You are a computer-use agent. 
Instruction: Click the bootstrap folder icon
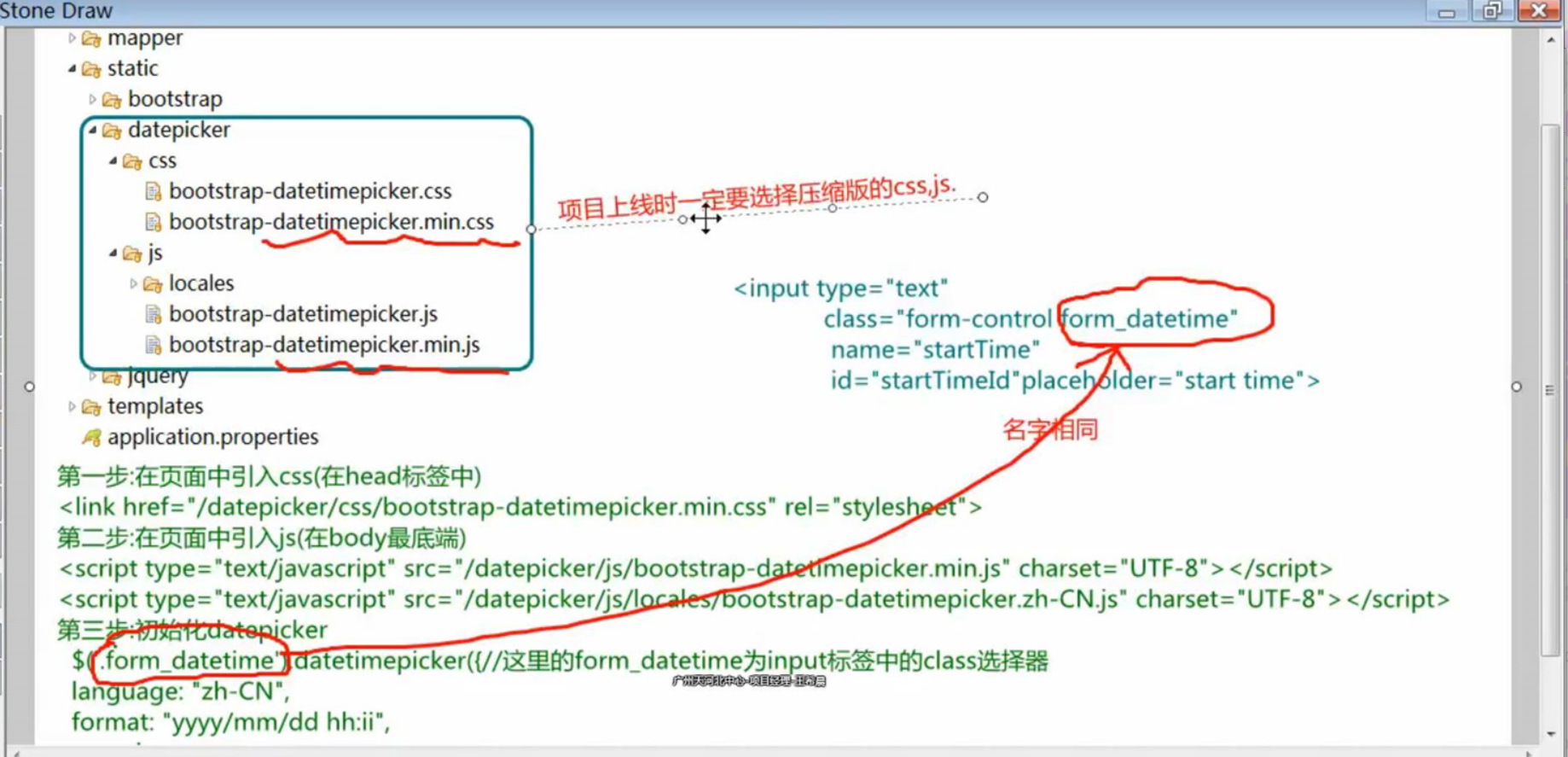click(x=112, y=100)
